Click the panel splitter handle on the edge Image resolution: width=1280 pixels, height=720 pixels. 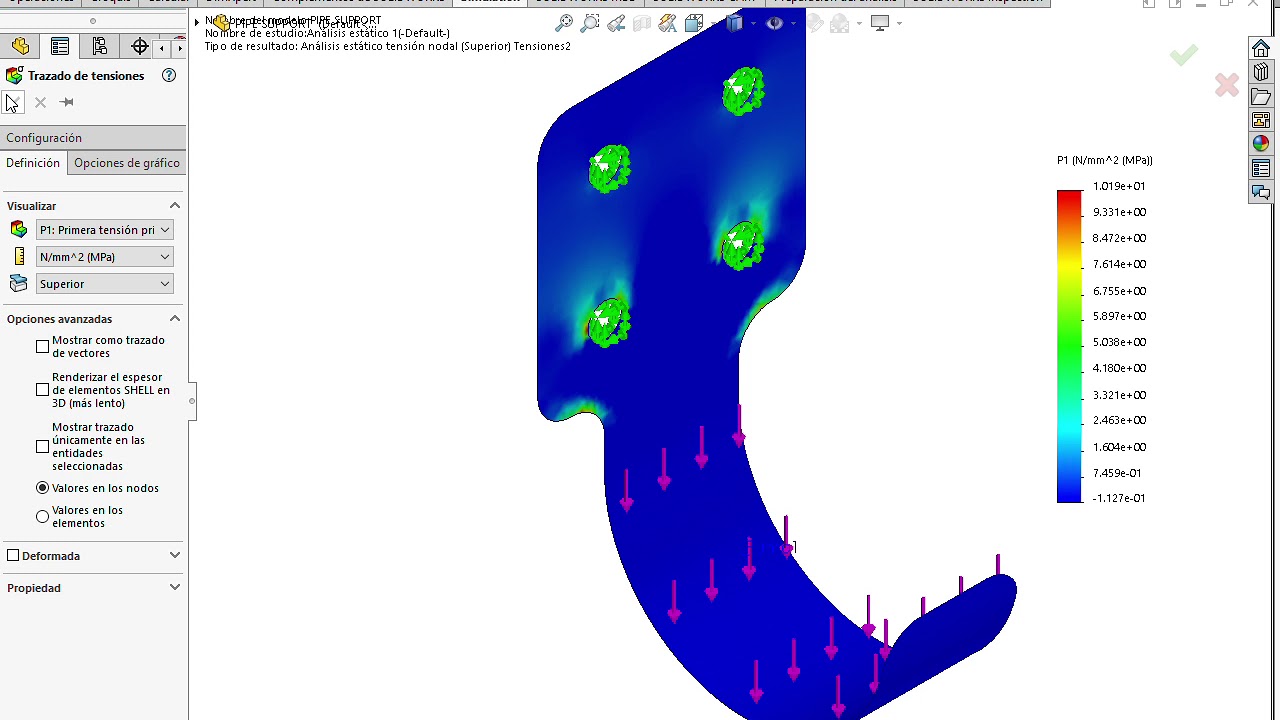pos(191,401)
